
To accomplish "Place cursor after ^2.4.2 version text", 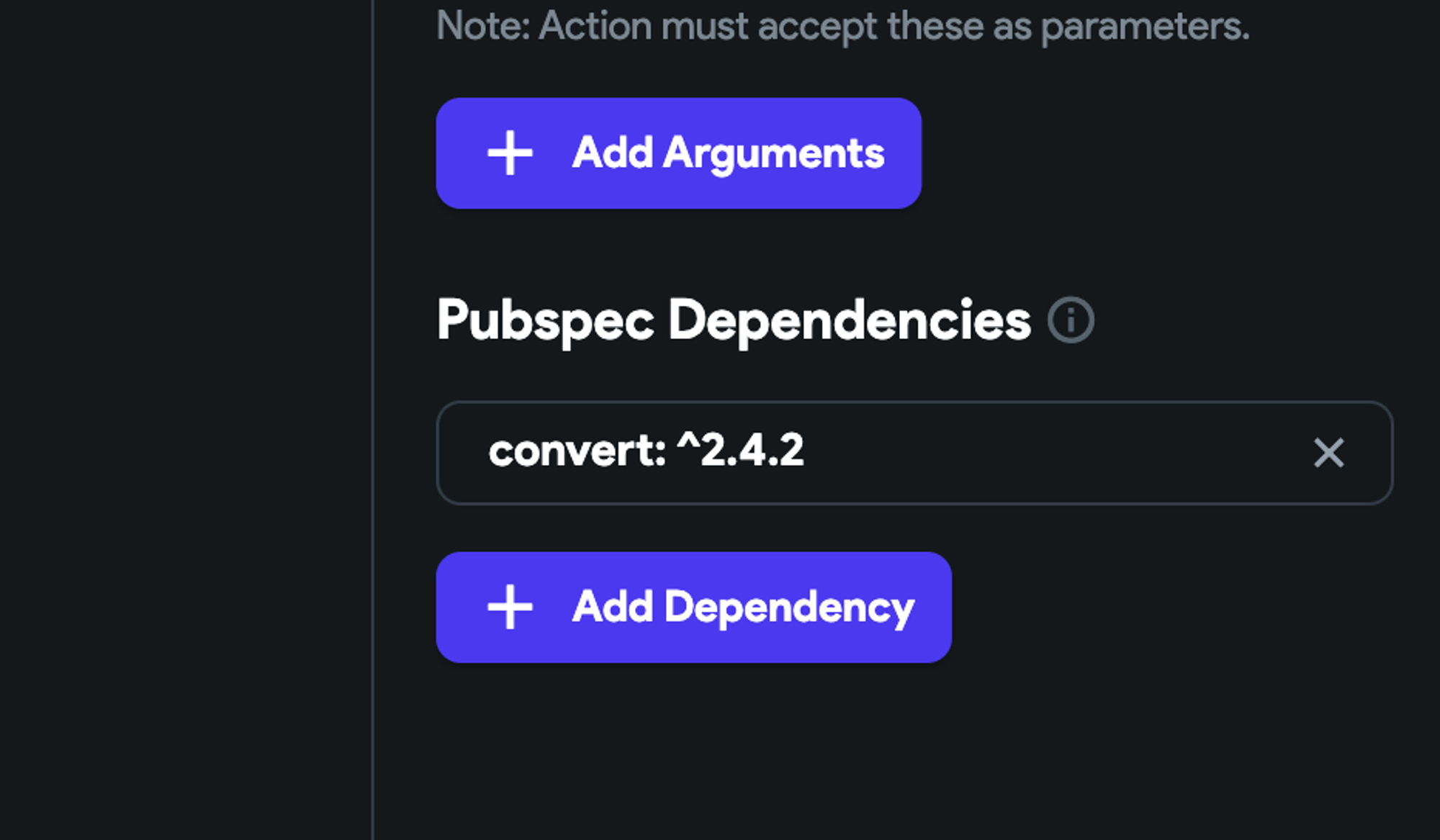I will point(805,451).
